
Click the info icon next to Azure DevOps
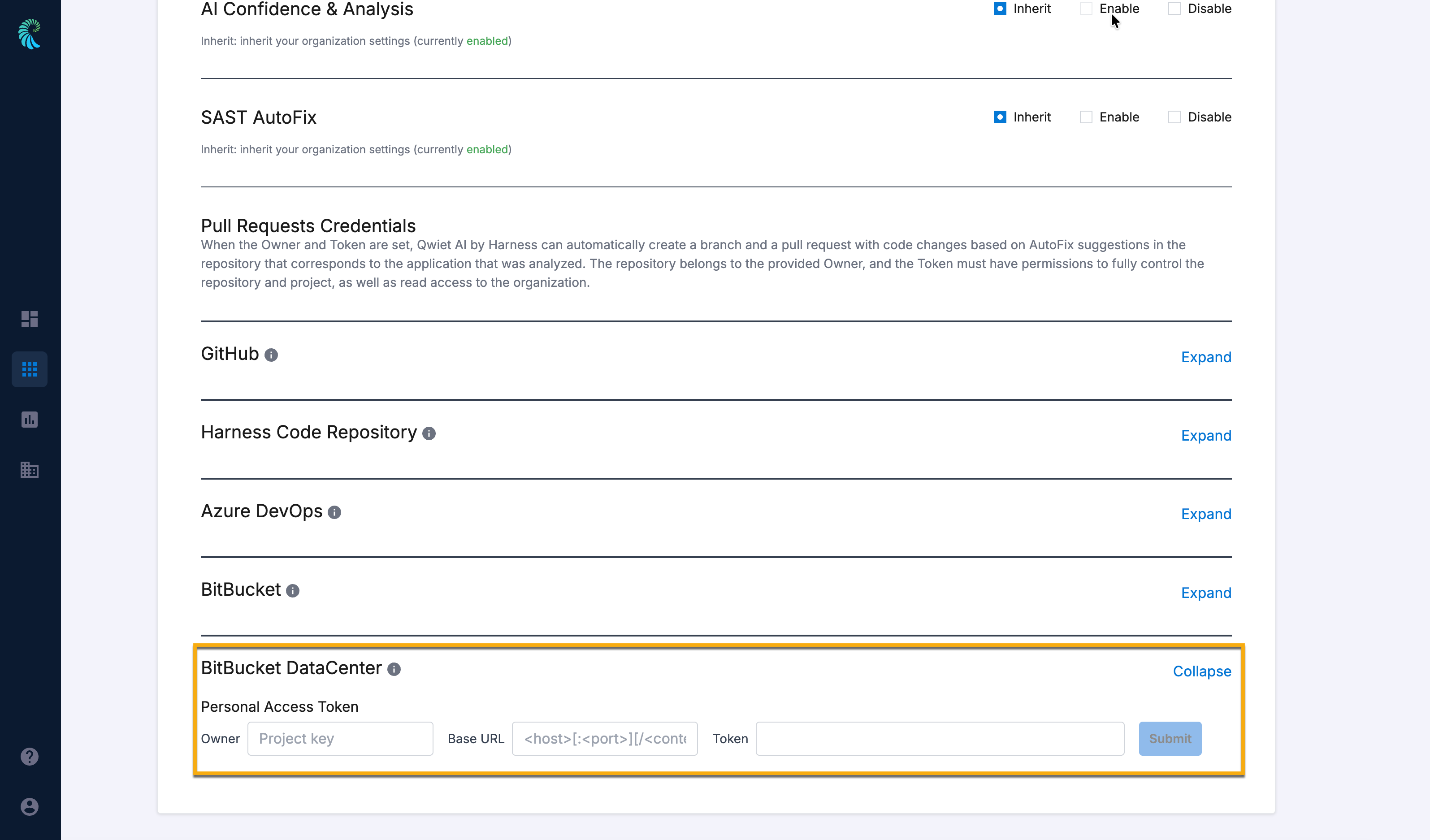[335, 512]
